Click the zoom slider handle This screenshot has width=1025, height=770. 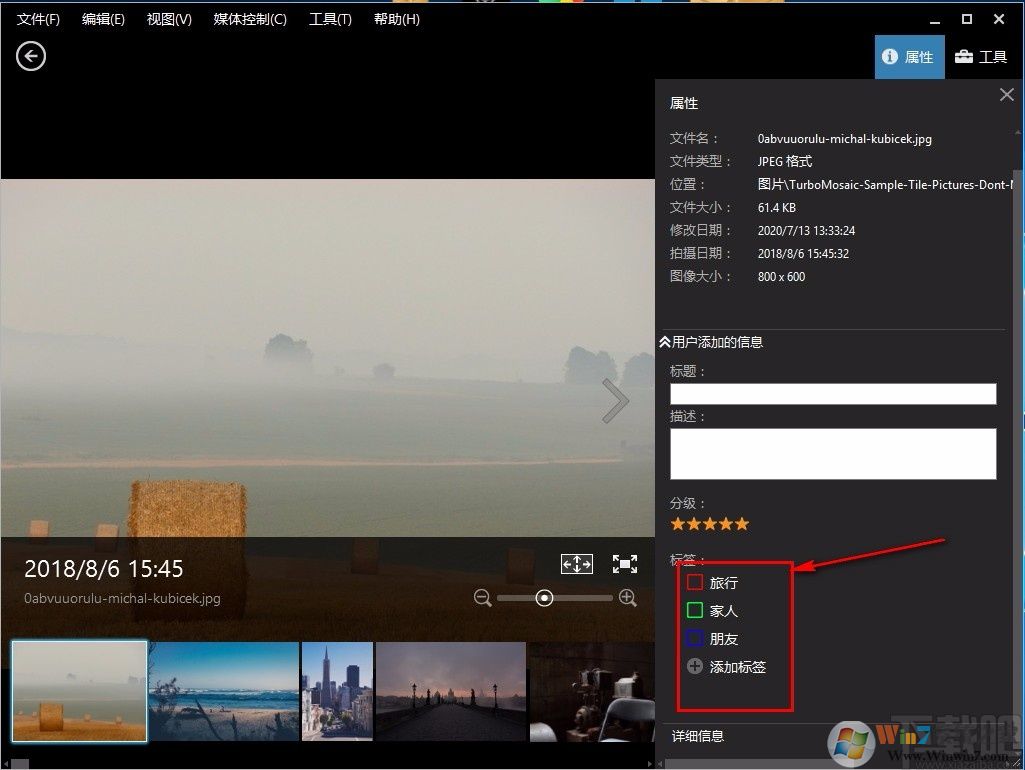coord(544,597)
